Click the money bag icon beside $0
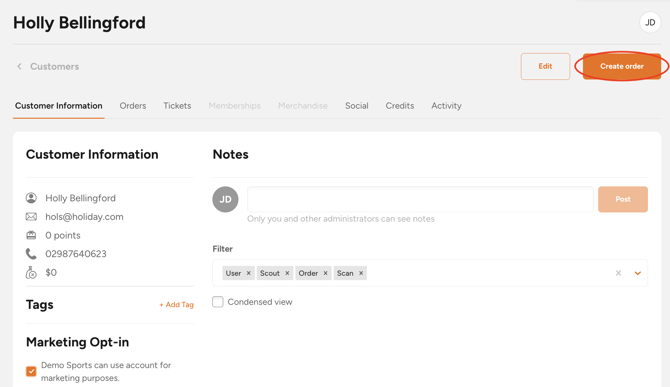This screenshot has height=387, width=670. coord(31,273)
